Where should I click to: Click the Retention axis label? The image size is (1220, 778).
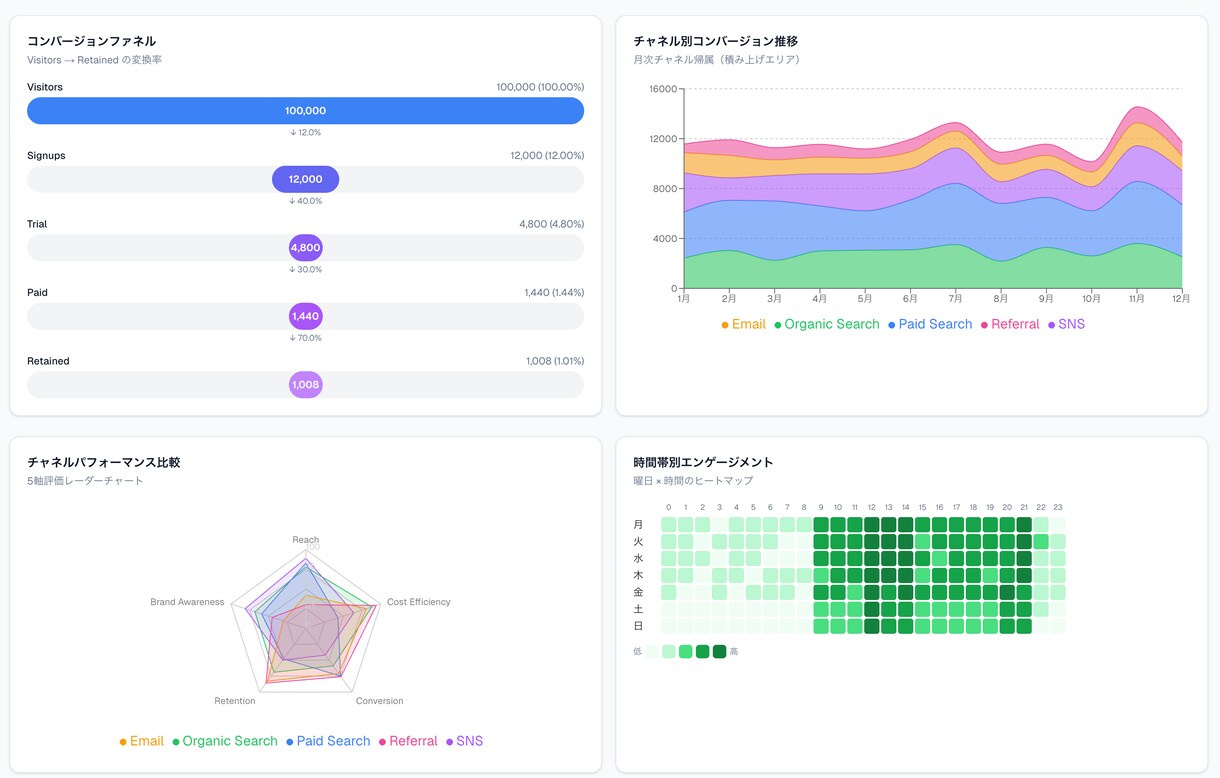point(235,701)
